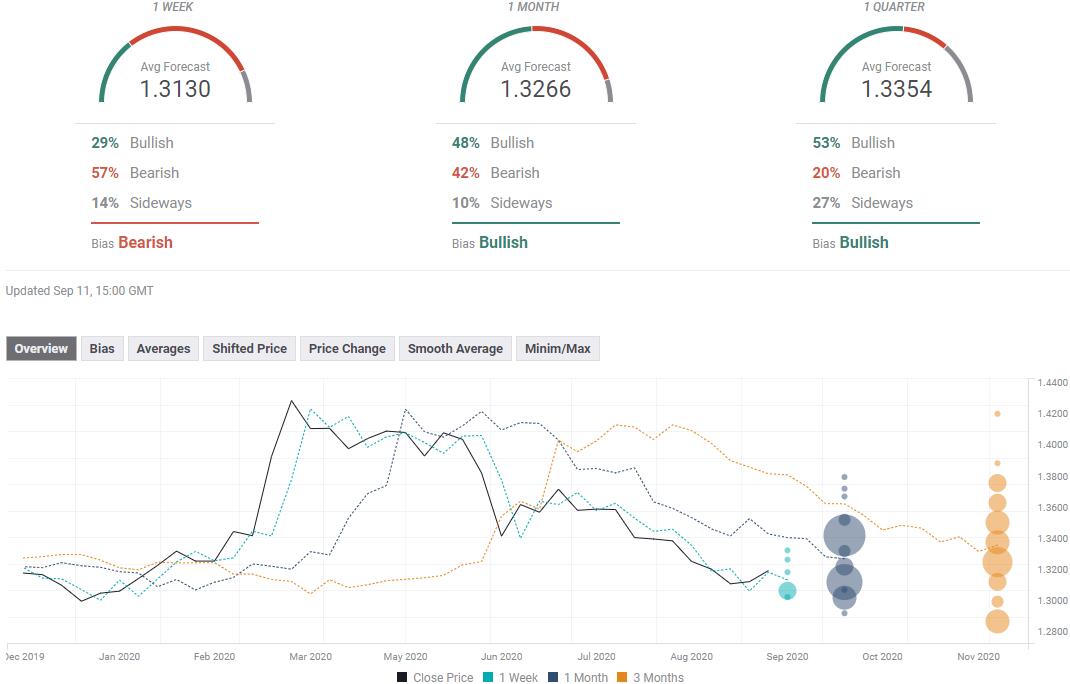Click the 1 Week forecast gauge
Viewport: 1070px width, 684px height.
coord(175,65)
